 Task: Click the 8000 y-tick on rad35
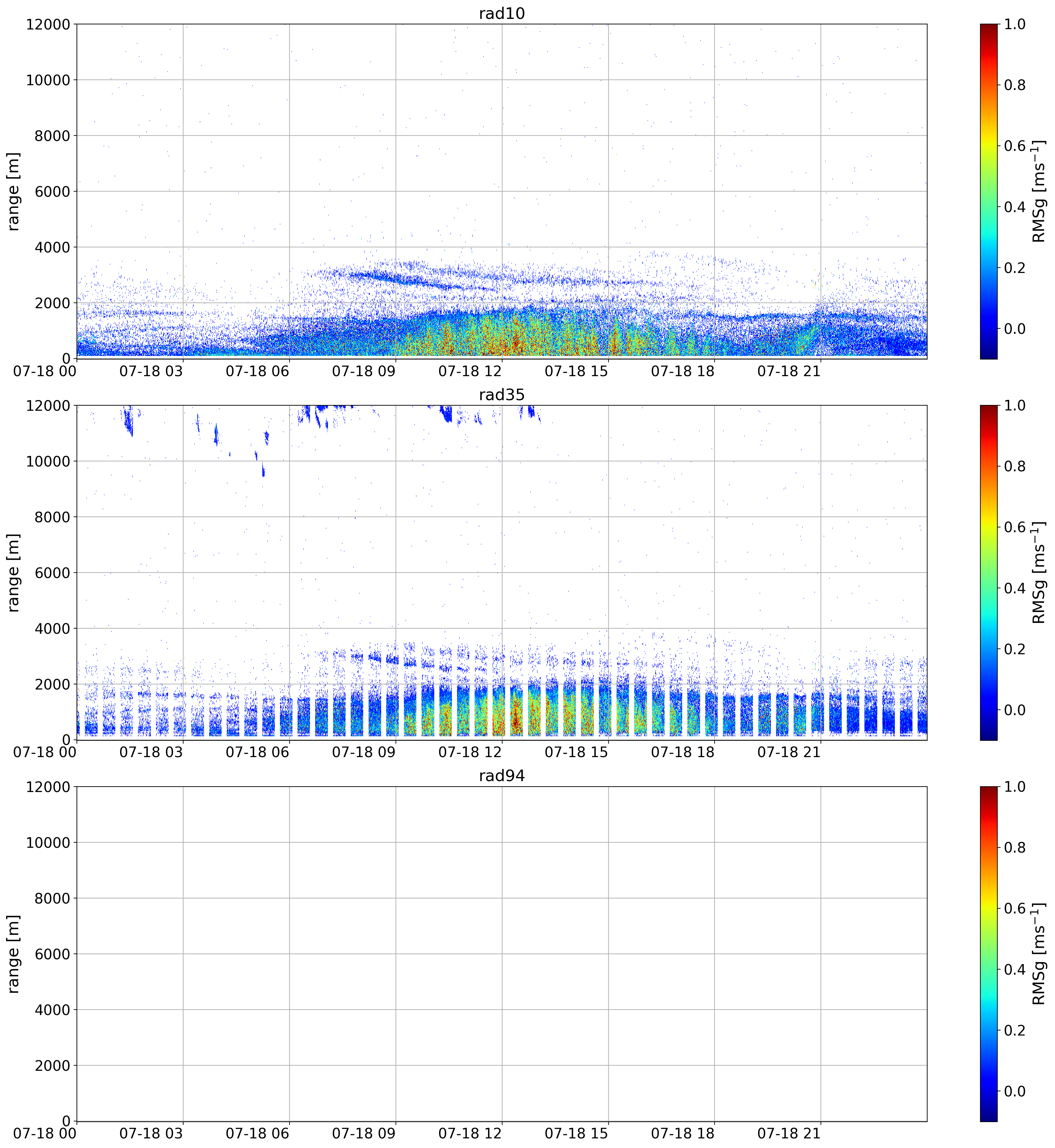(53, 517)
